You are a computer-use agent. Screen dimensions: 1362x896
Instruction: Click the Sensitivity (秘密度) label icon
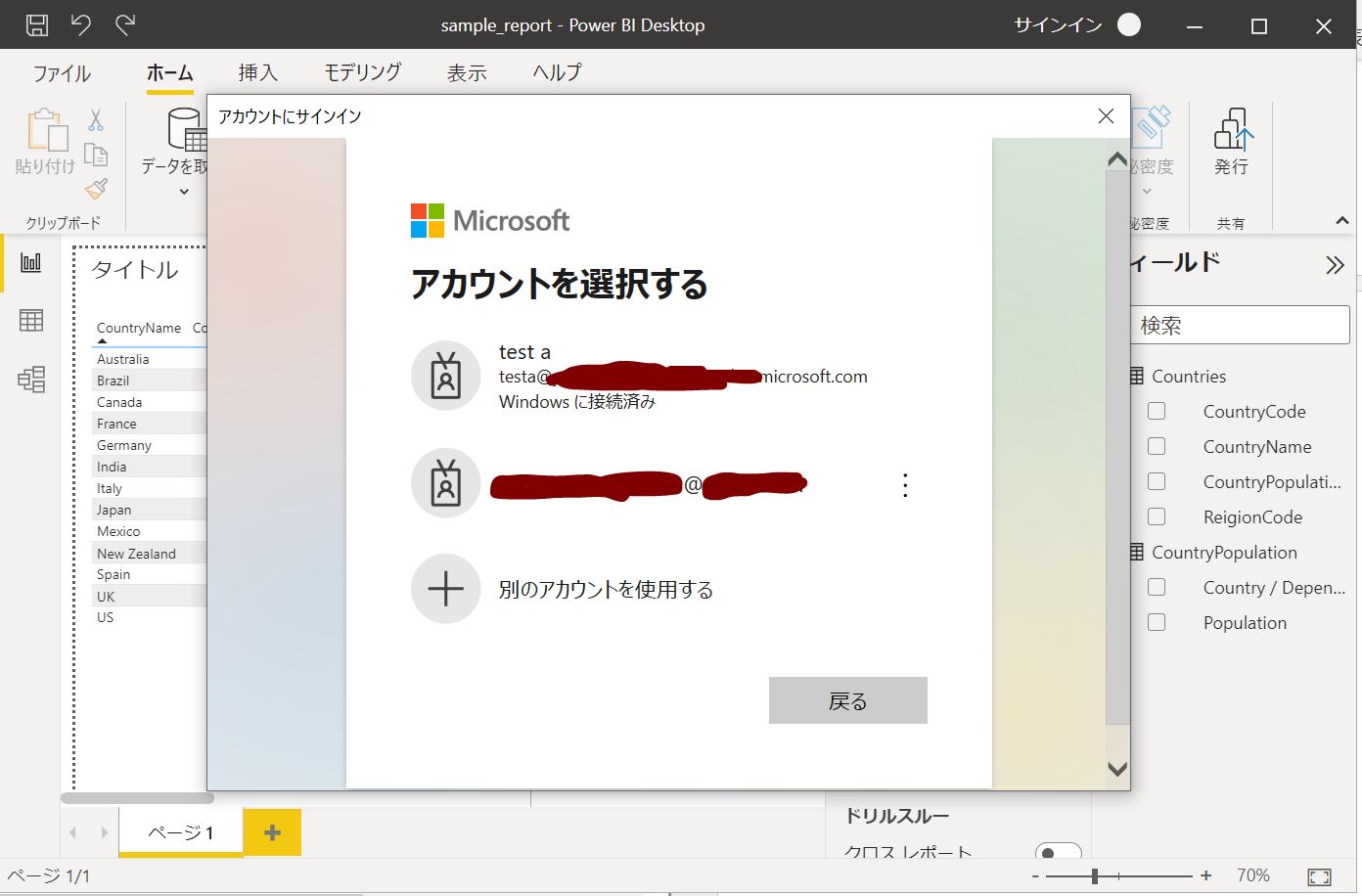(x=1152, y=128)
